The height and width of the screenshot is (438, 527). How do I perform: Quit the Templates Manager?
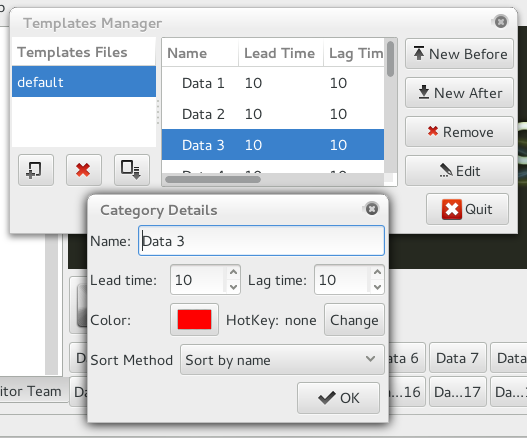click(x=467, y=209)
